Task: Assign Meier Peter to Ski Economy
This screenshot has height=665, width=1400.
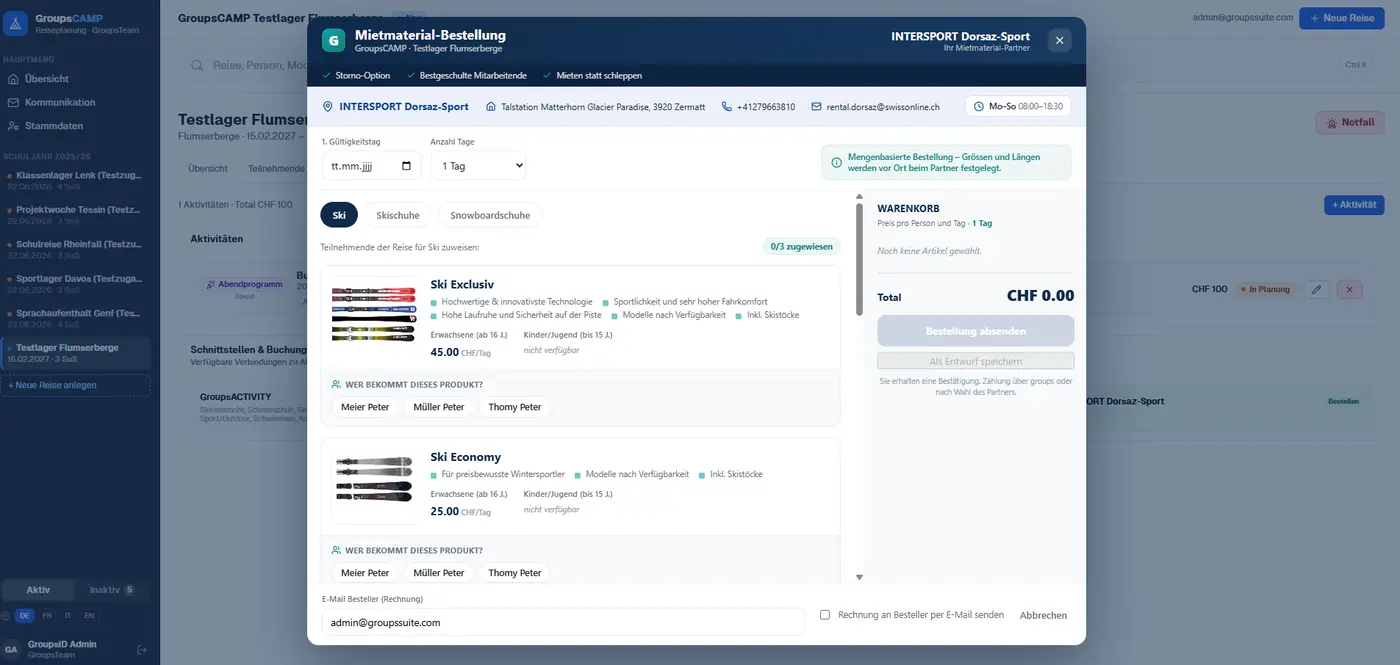Action: pos(365,573)
